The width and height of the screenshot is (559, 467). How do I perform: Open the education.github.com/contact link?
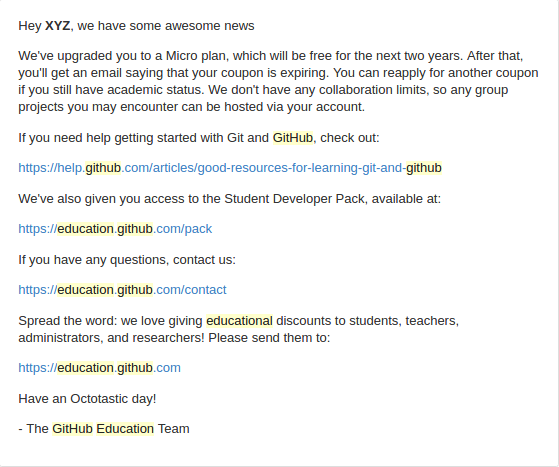[122, 290]
